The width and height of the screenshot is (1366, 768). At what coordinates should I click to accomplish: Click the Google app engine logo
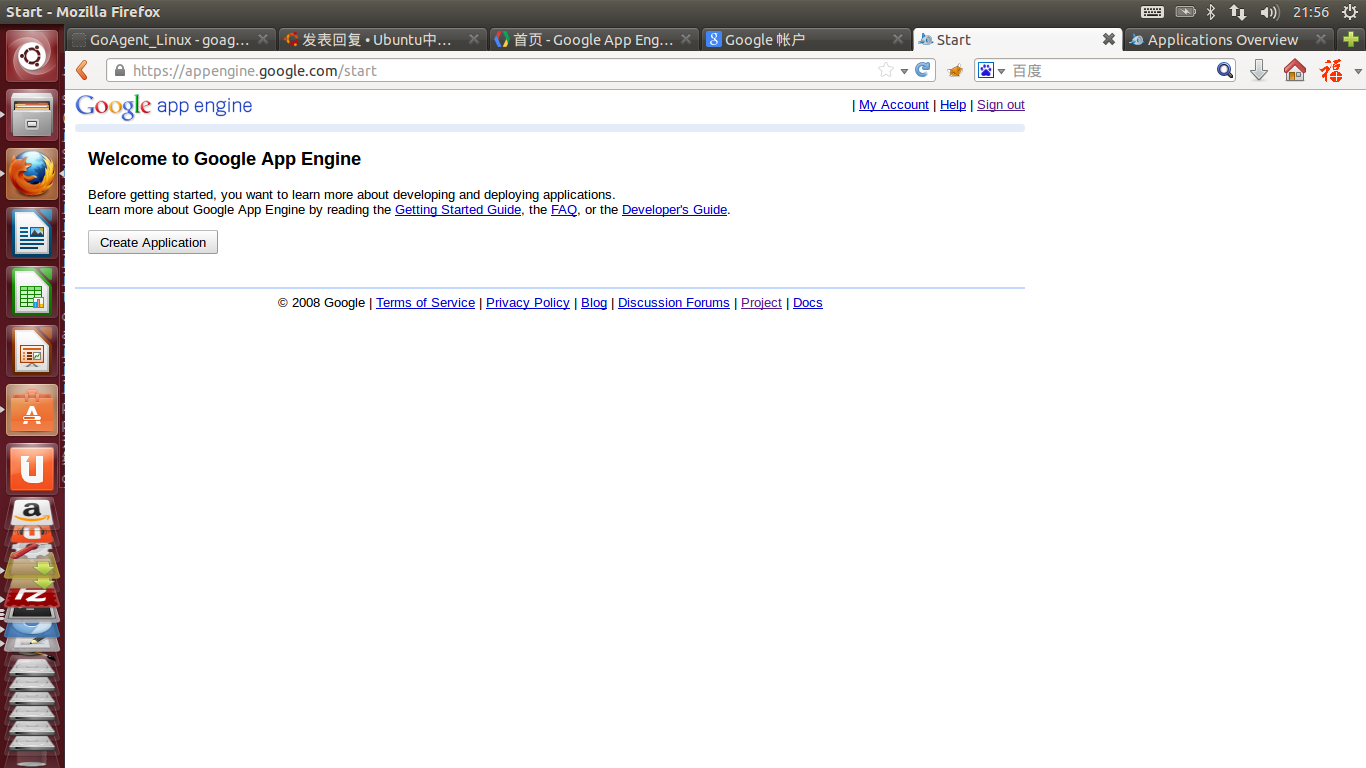click(164, 106)
